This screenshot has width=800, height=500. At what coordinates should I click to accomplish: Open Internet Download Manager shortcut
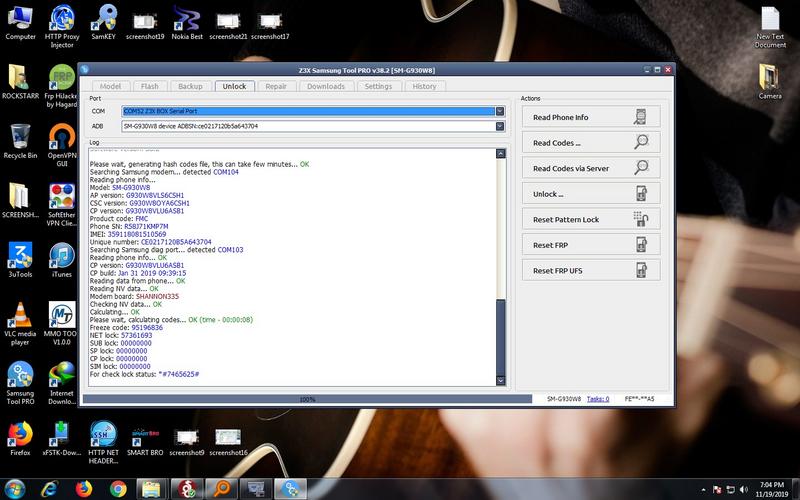[x=62, y=383]
